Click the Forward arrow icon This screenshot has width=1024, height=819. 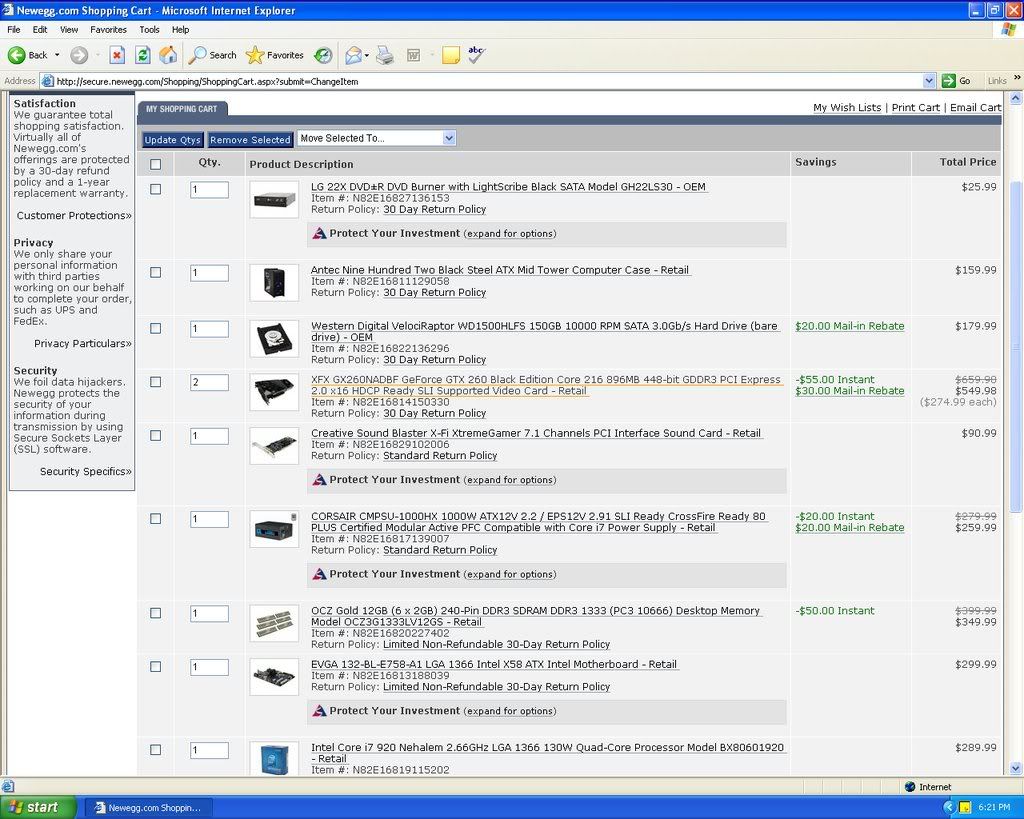79,56
